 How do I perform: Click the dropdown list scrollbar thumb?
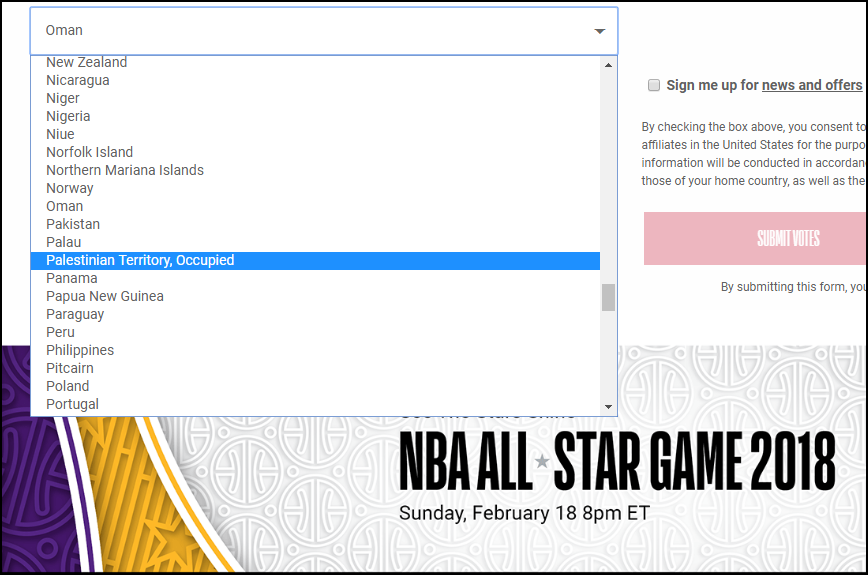[608, 298]
